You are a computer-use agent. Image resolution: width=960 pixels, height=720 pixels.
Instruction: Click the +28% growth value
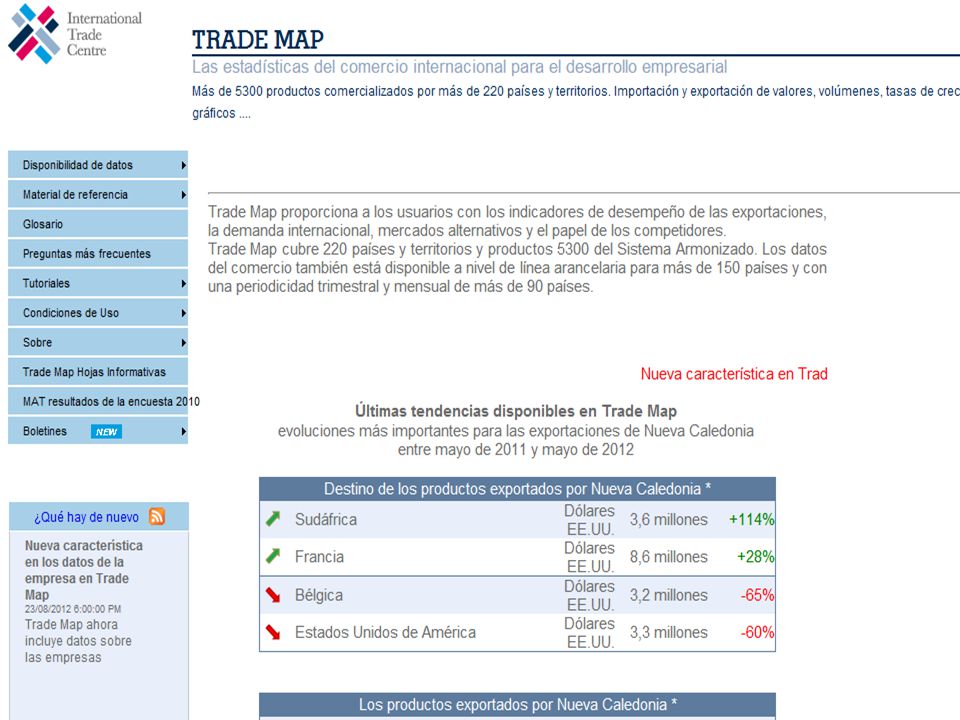(x=756, y=557)
